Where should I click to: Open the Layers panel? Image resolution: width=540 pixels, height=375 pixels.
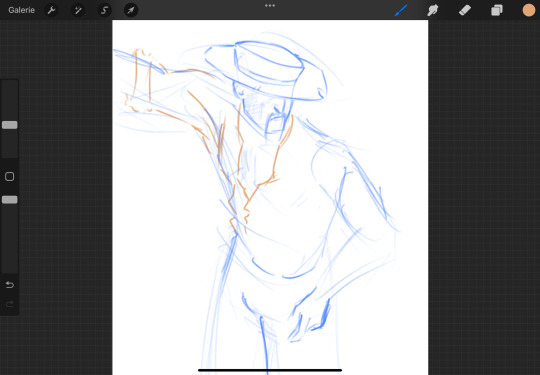tap(497, 10)
